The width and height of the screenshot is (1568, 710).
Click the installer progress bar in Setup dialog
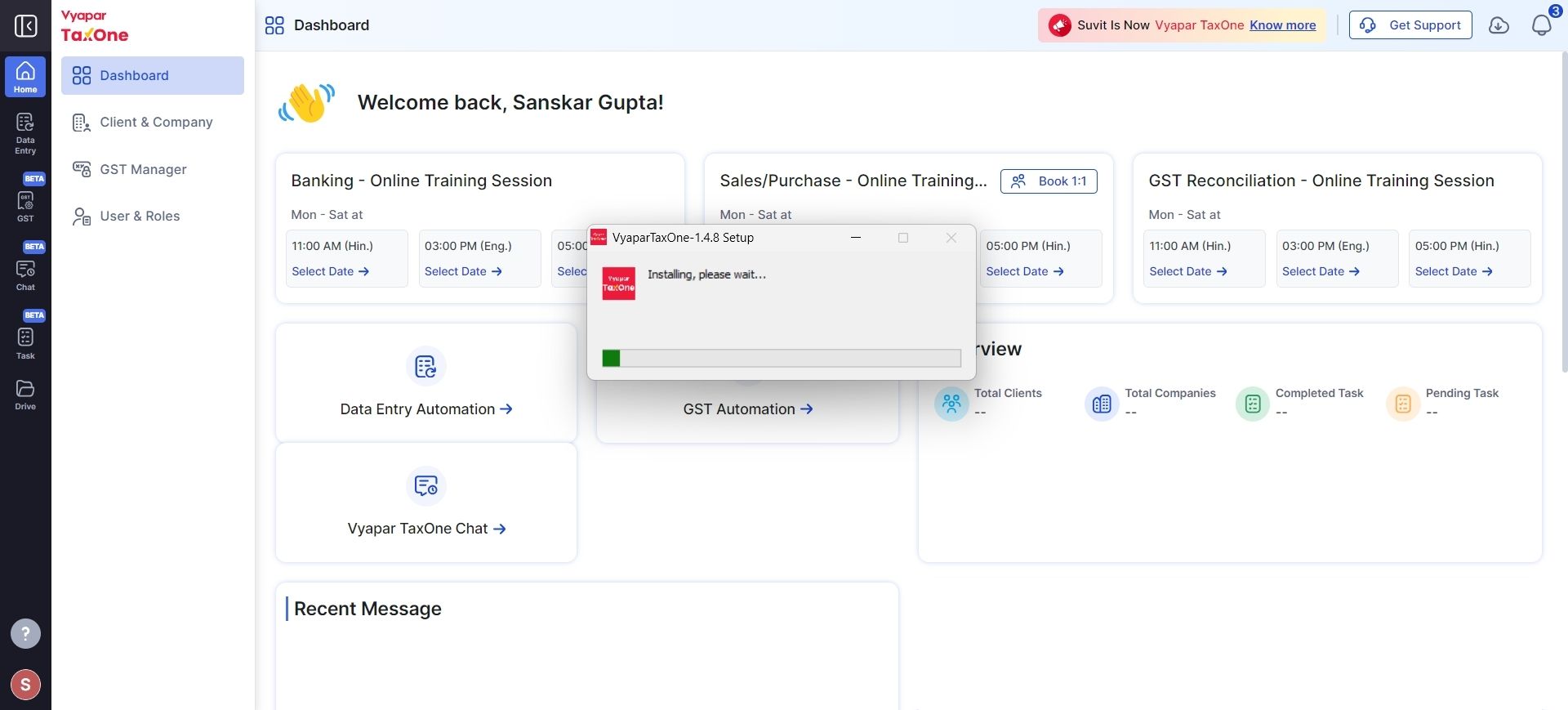click(x=782, y=358)
